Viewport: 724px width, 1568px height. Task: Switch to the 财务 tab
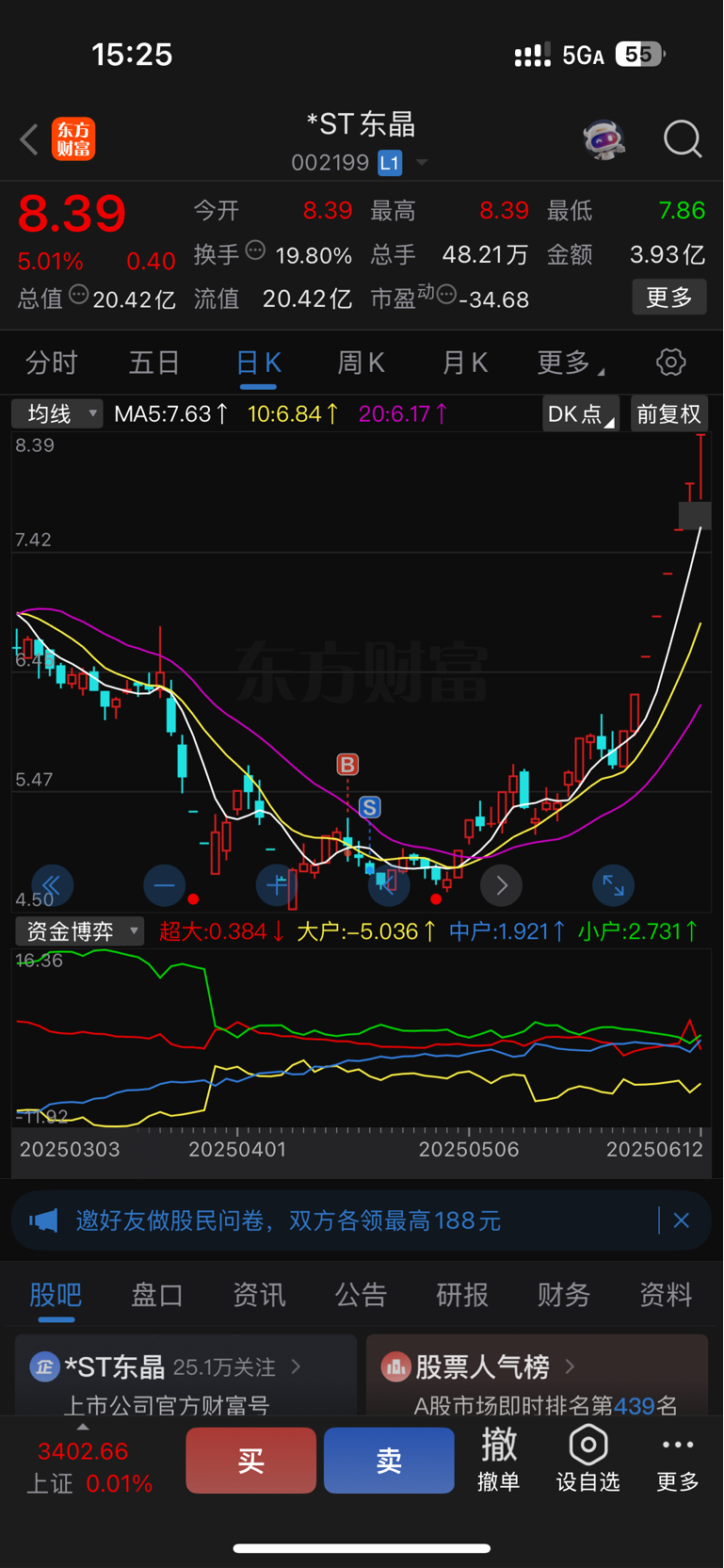tap(564, 1295)
